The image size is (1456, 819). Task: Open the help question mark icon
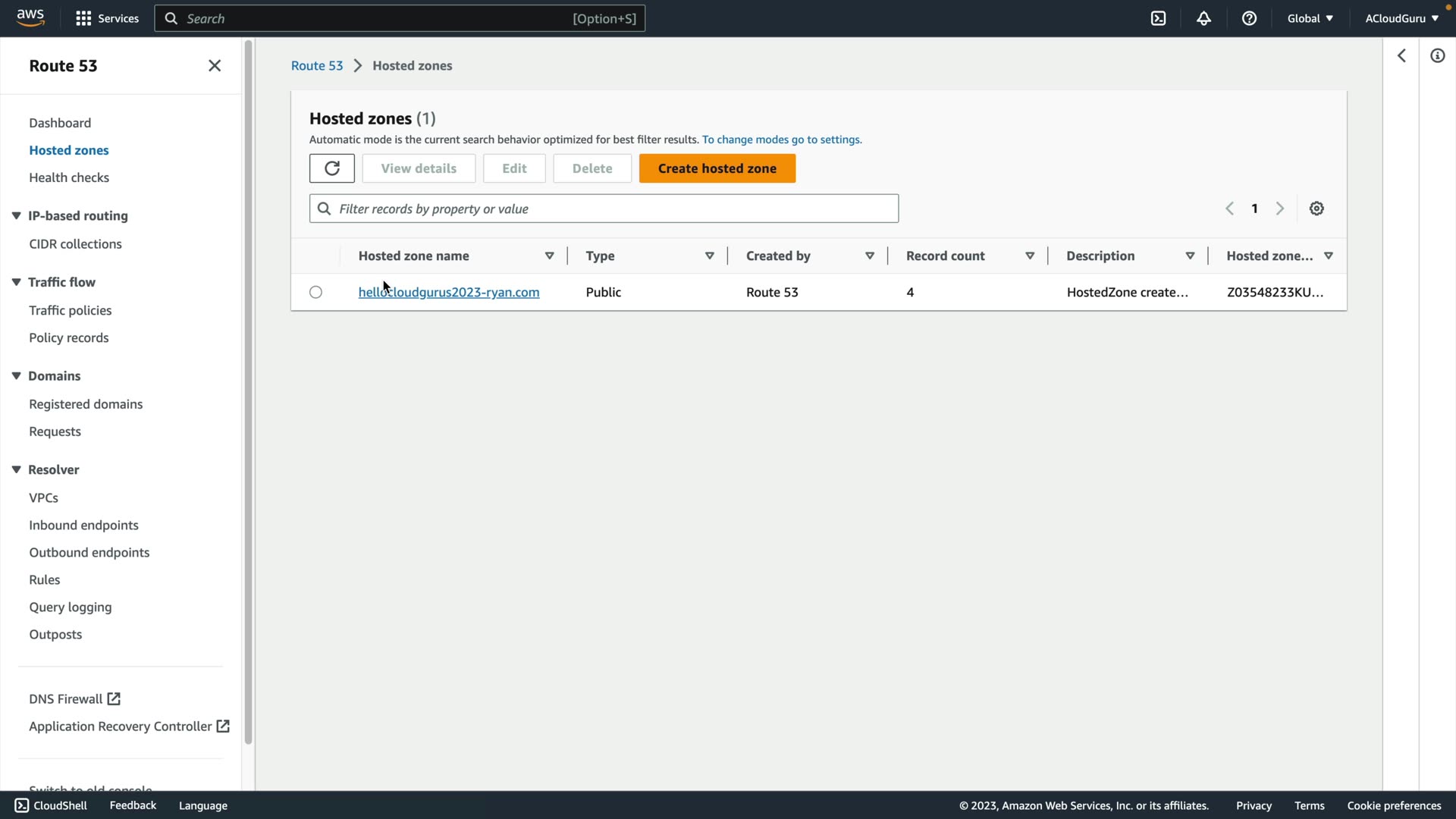coord(1249,18)
